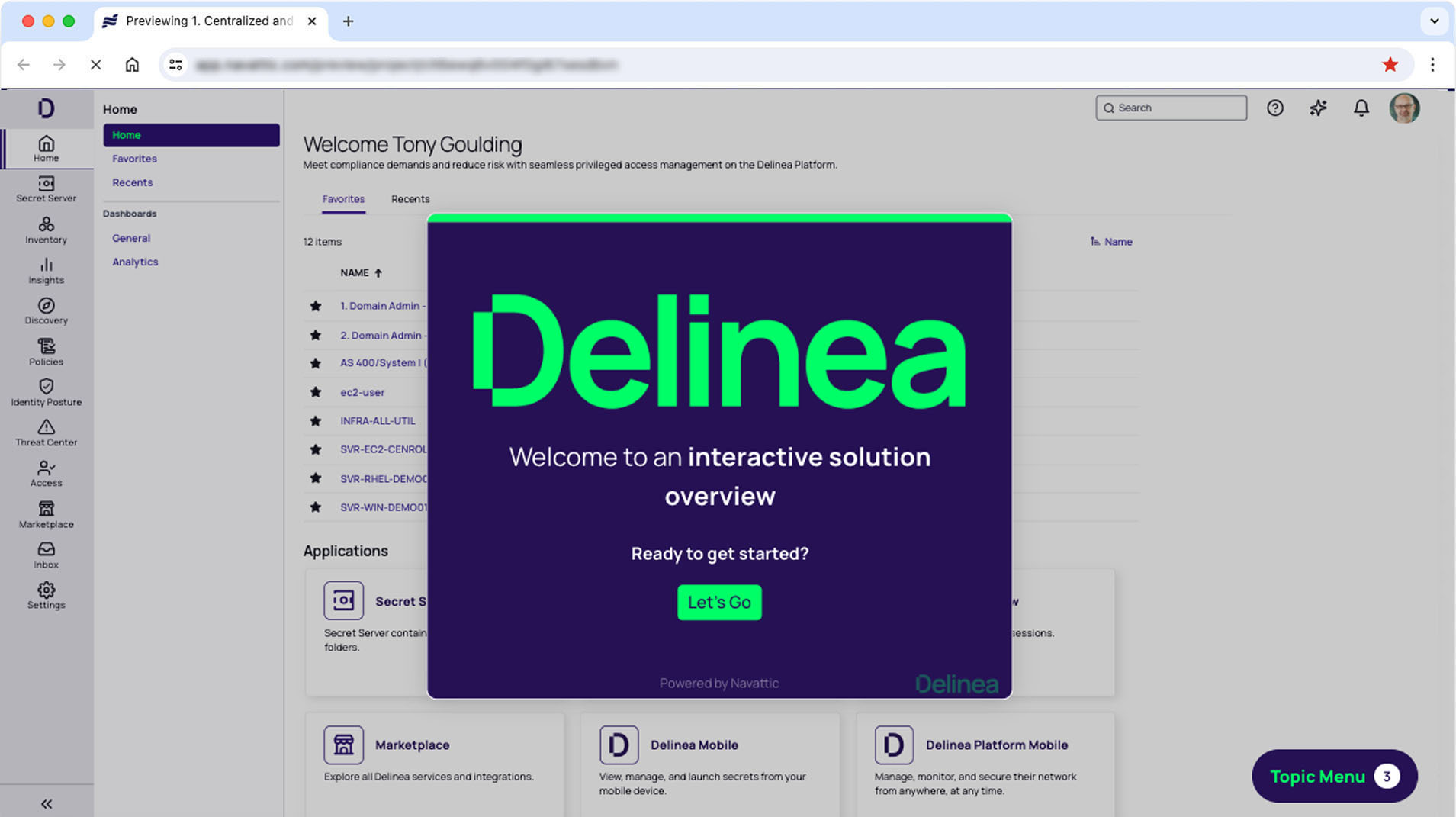Open the ec2-user favorite link
Image resolution: width=1456 pixels, height=817 pixels.
pyautogui.click(x=362, y=392)
